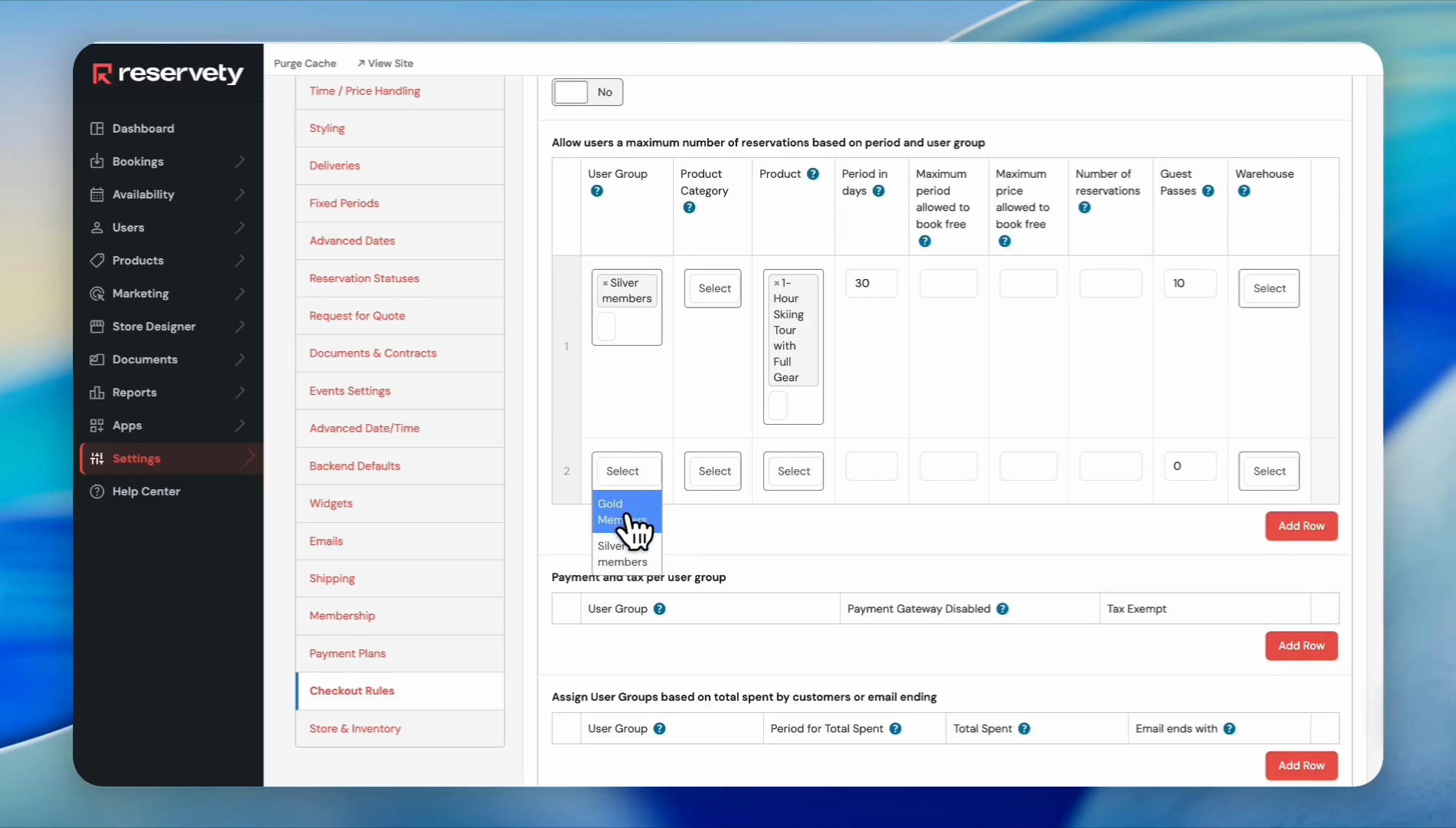
Task: Open the Membership settings tab
Action: (342, 616)
